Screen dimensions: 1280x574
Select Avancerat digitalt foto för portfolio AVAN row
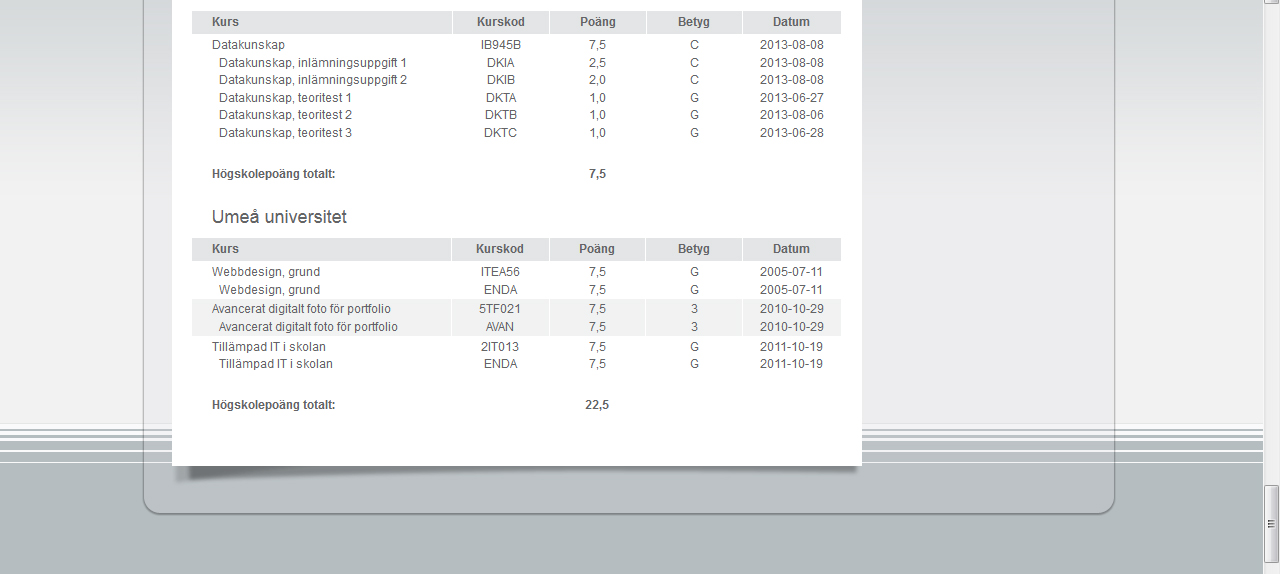[308, 327]
